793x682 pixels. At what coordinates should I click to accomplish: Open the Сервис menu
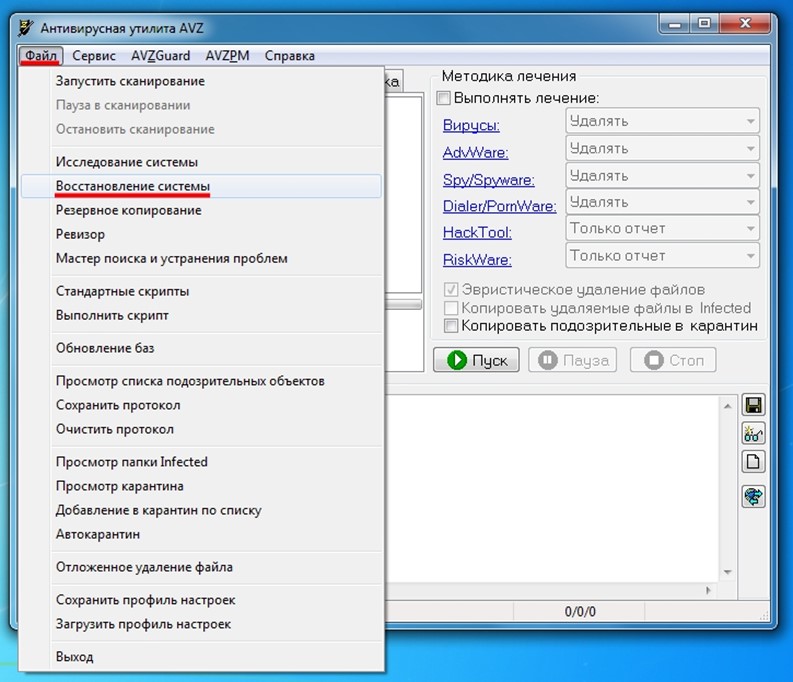coord(94,56)
